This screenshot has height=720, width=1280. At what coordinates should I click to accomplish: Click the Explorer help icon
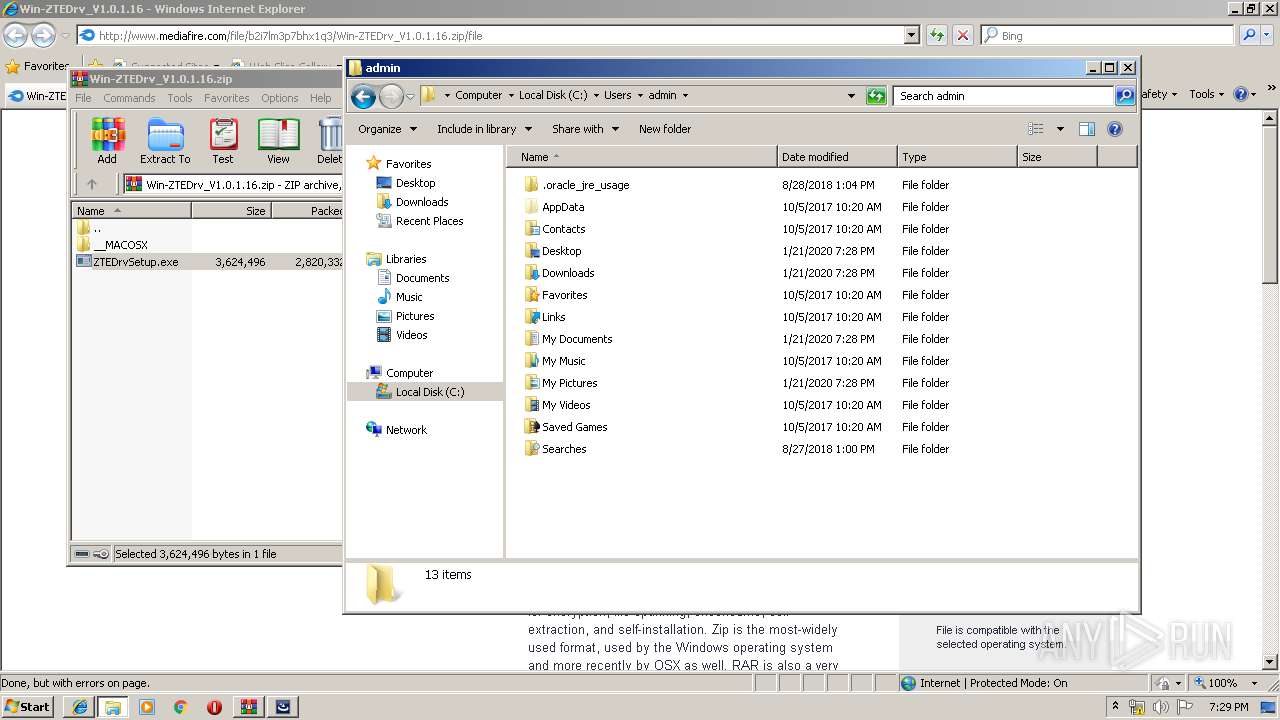pyautogui.click(x=1115, y=129)
